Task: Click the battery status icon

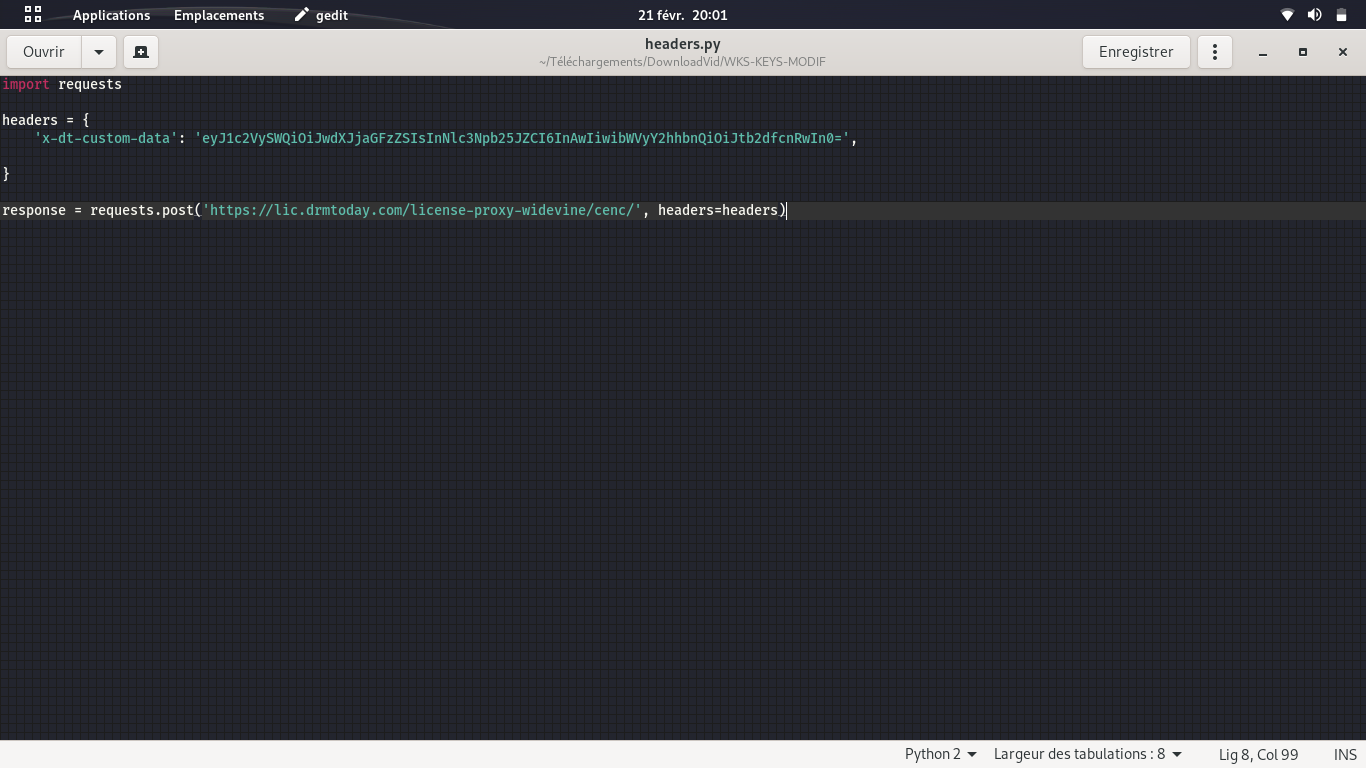Action: tap(1341, 15)
